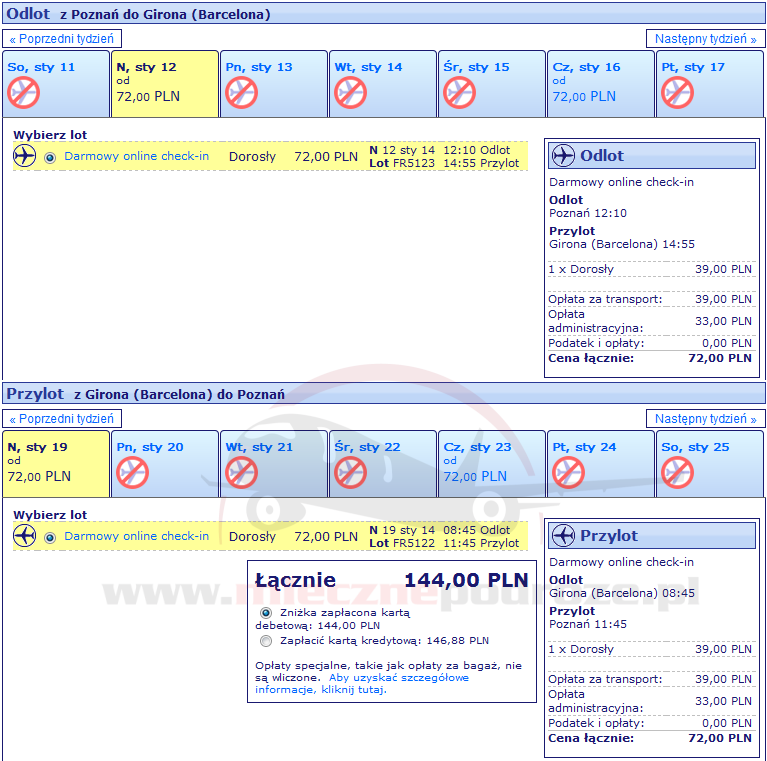Viewport: 767px width, 761px height.
Task: Click no-flight icon under So, sty 25
Action: click(x=677, y=473)
